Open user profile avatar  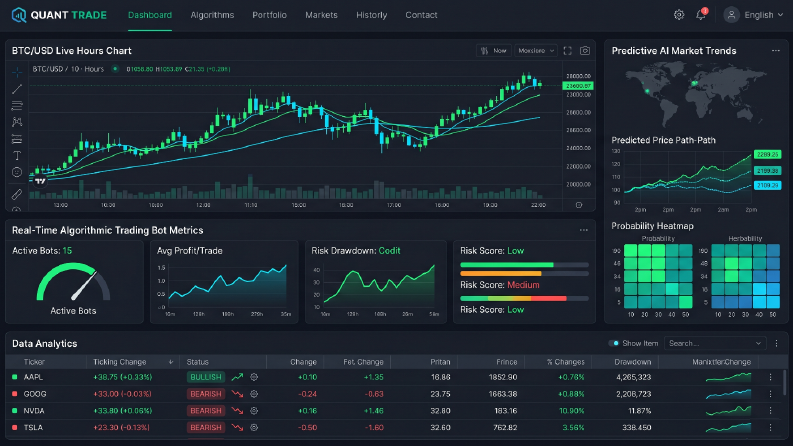[731, 15]
